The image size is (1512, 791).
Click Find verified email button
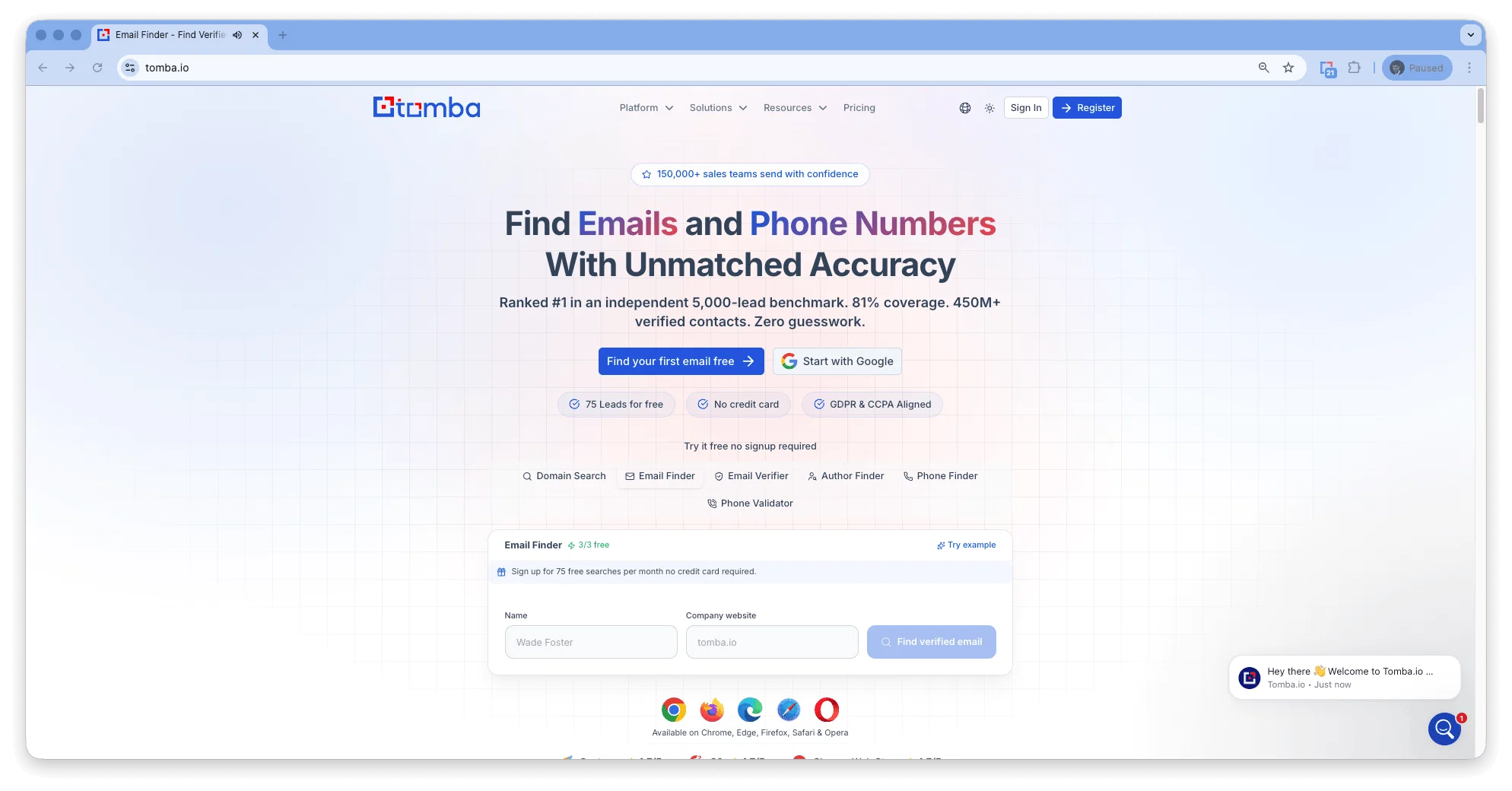931,642
